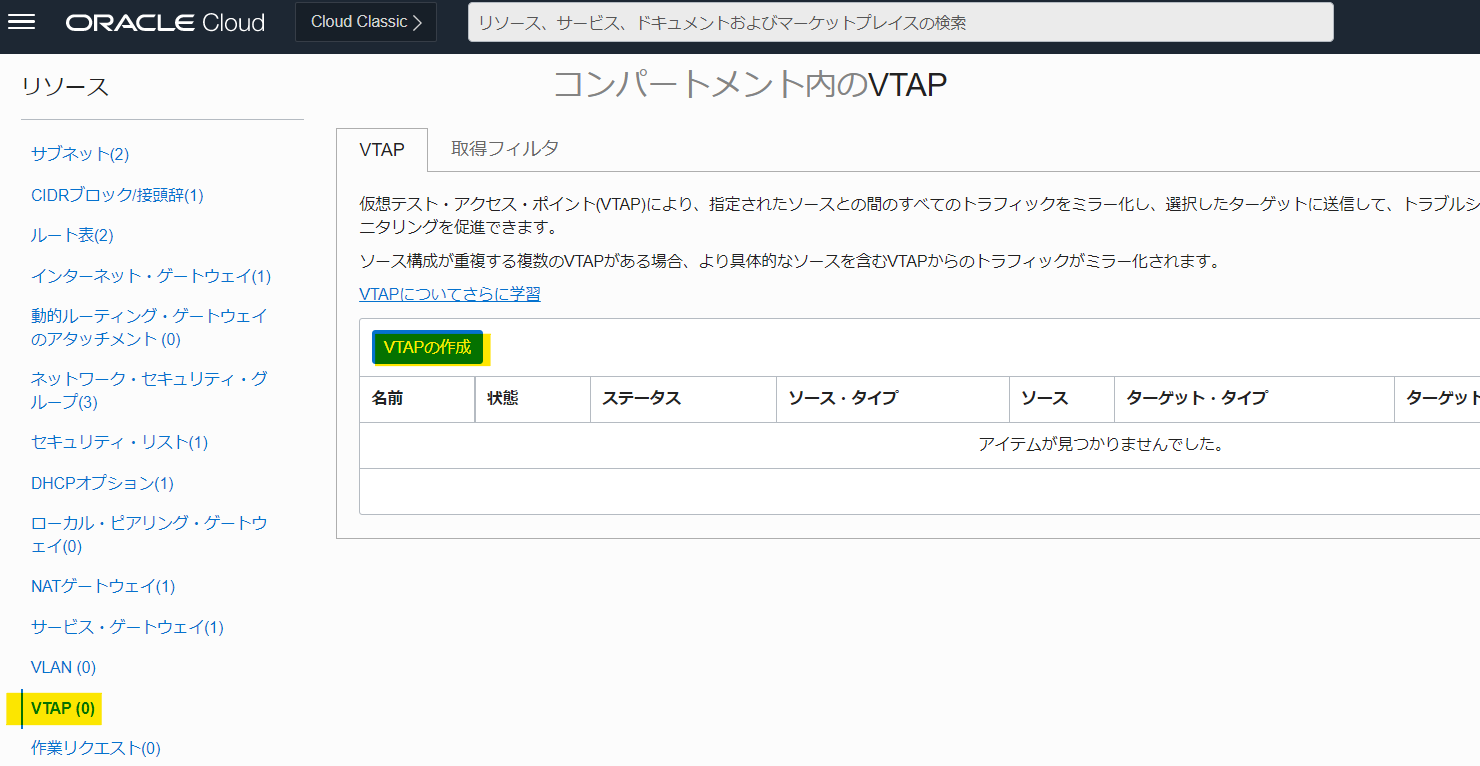This screenshot has width=1480, height=766.
Task: Open 動的ルーティング・ゲートウェイのアタッチメント (0) link
Action: coord(150,327)
